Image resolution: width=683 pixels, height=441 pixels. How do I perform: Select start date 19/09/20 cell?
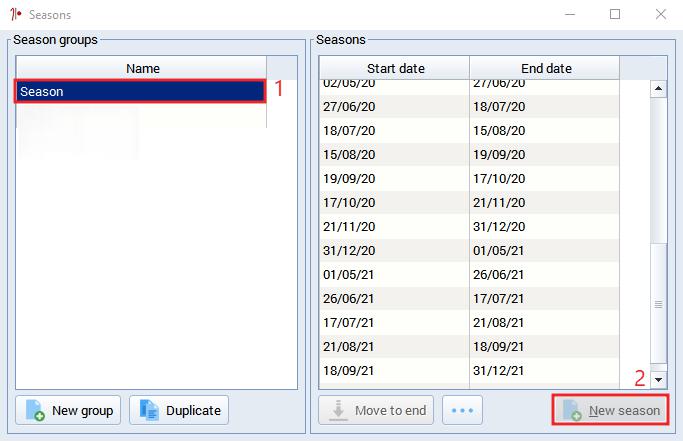click(394, 179)
